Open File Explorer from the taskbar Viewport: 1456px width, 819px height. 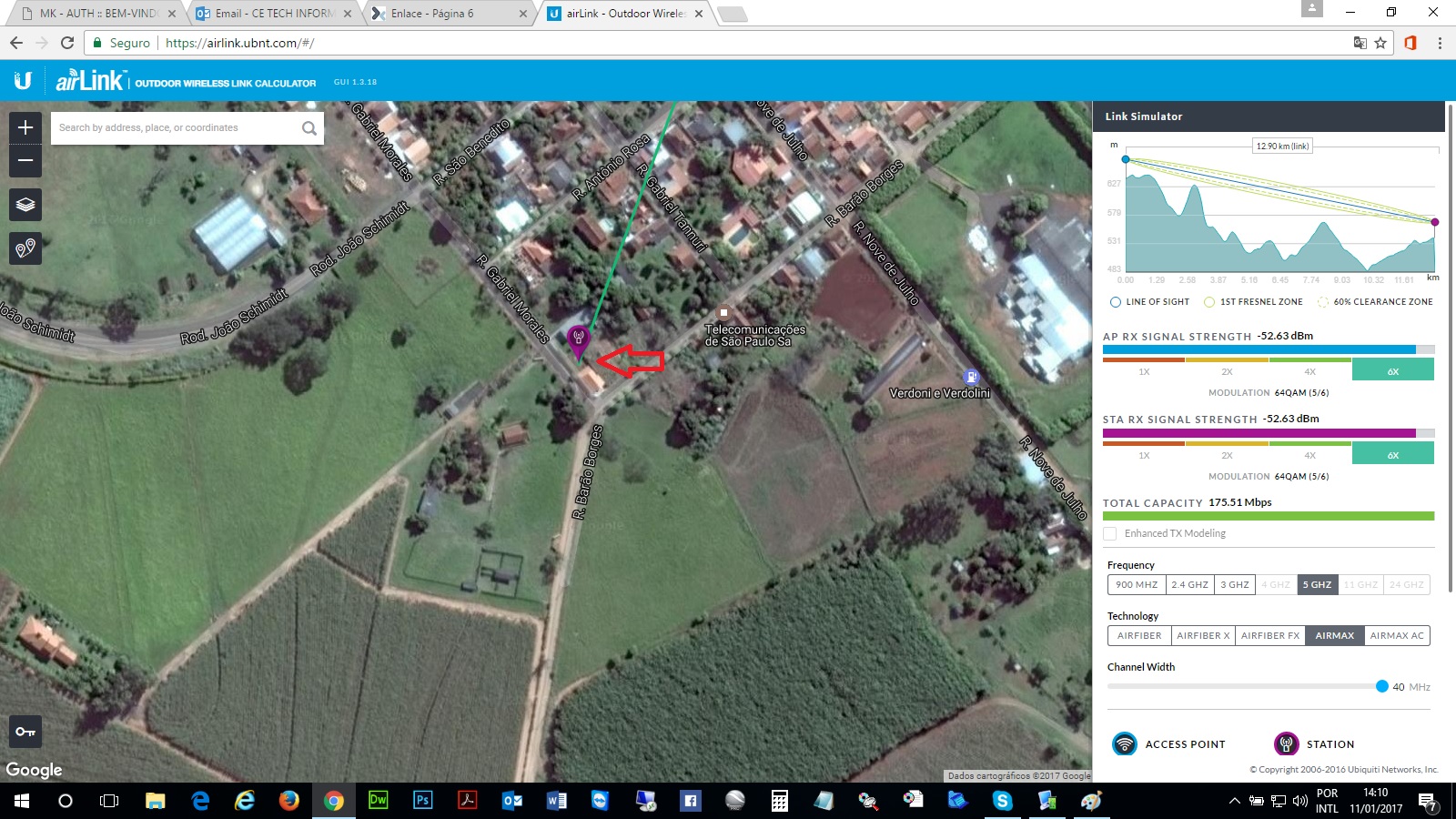click(x=156, y=801)
